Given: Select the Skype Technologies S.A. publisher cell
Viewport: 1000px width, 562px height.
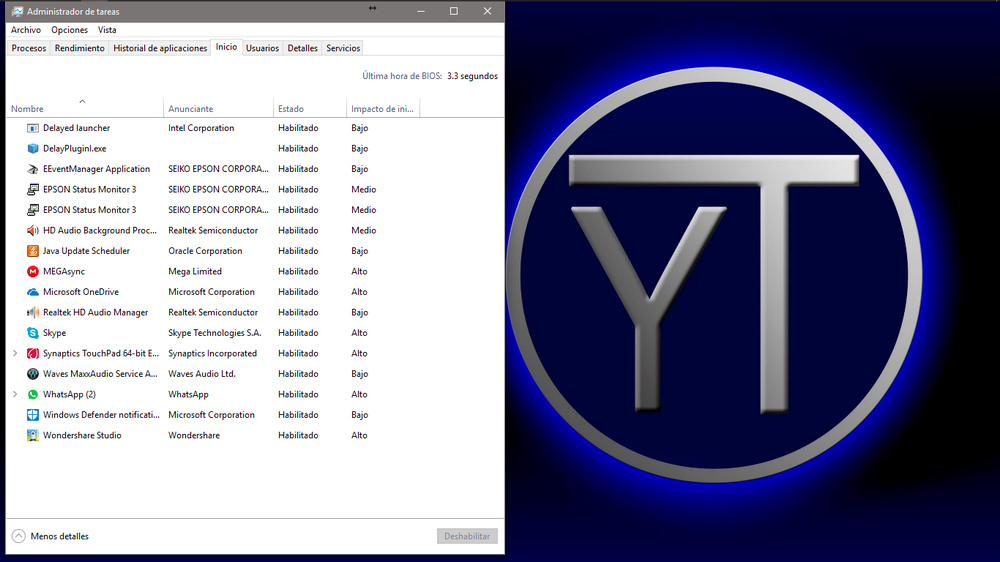Looking at the screenshot, I should coord(215,332).
